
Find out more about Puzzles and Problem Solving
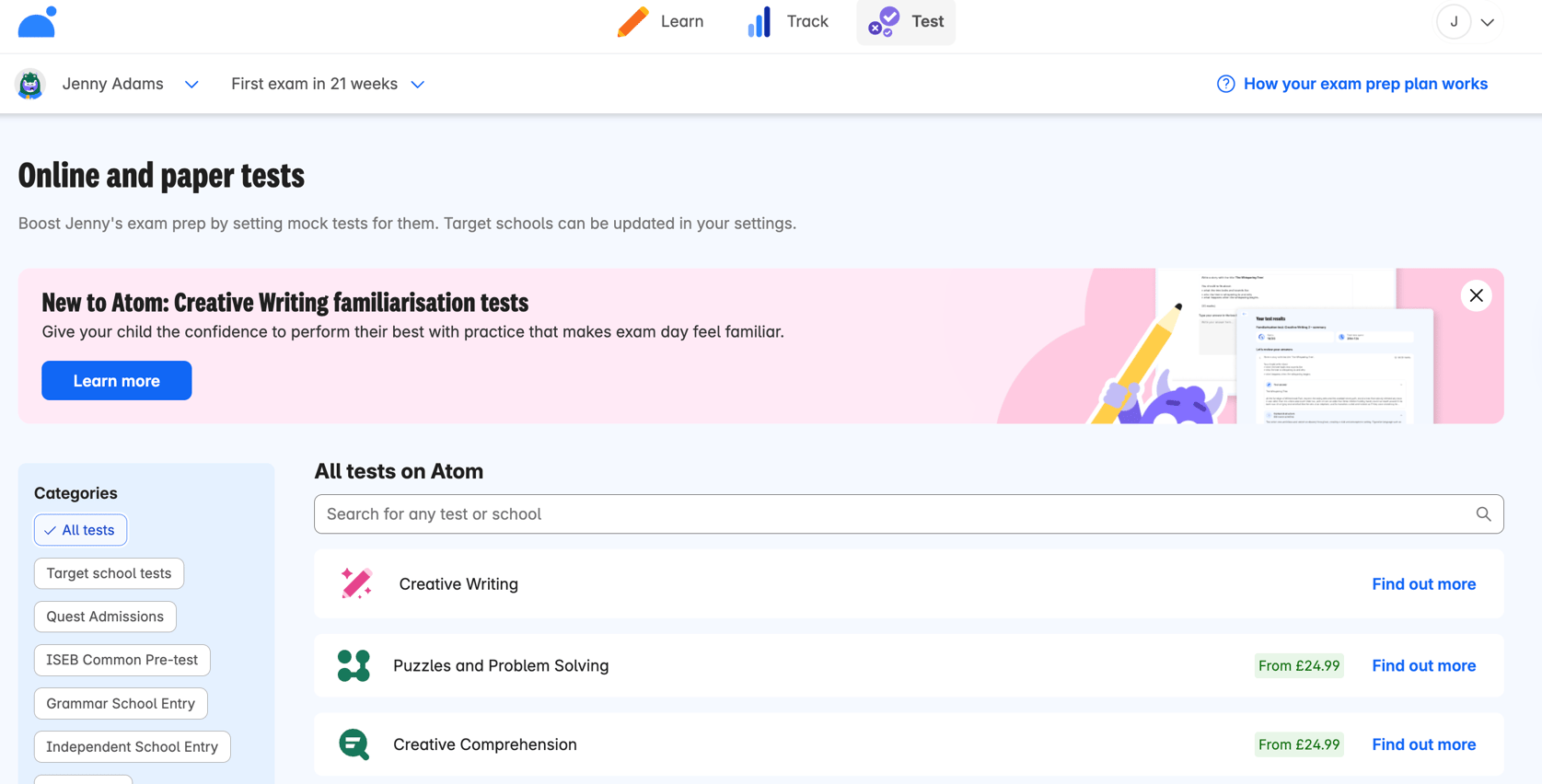click(x=1424, y=665)
